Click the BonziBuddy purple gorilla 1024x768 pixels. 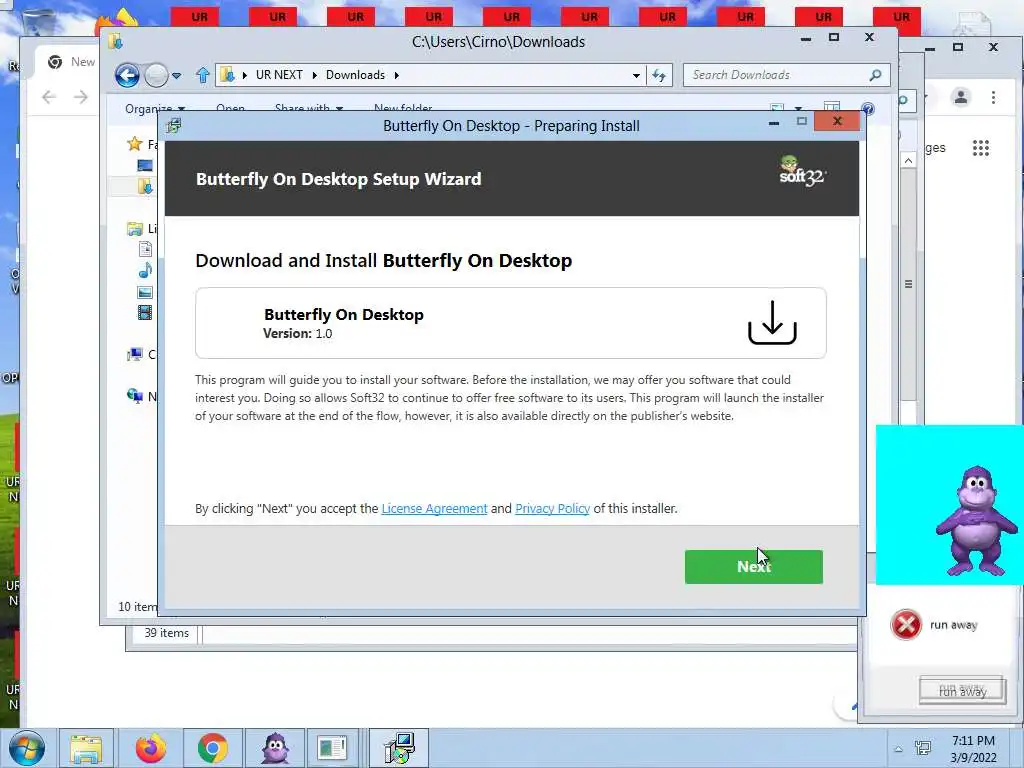coord(976,520)
